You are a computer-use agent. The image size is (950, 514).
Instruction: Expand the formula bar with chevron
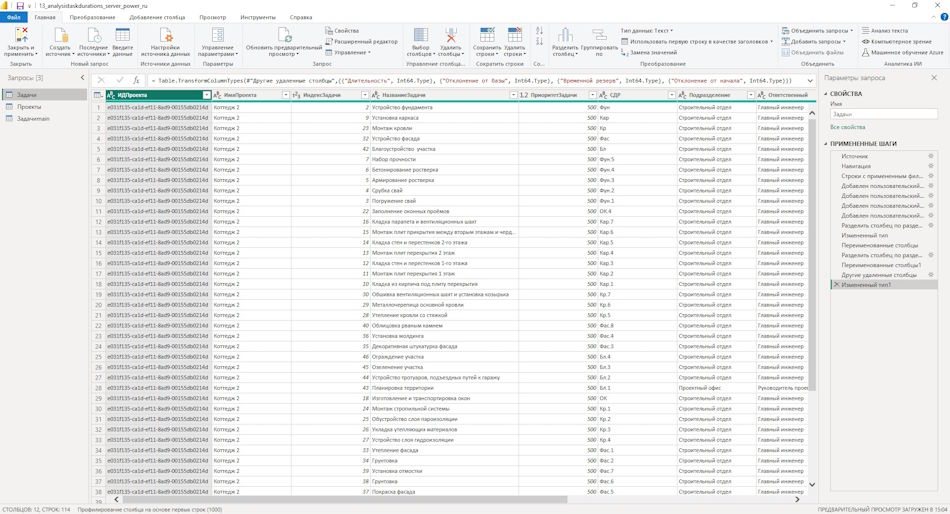tap(810, 80)
